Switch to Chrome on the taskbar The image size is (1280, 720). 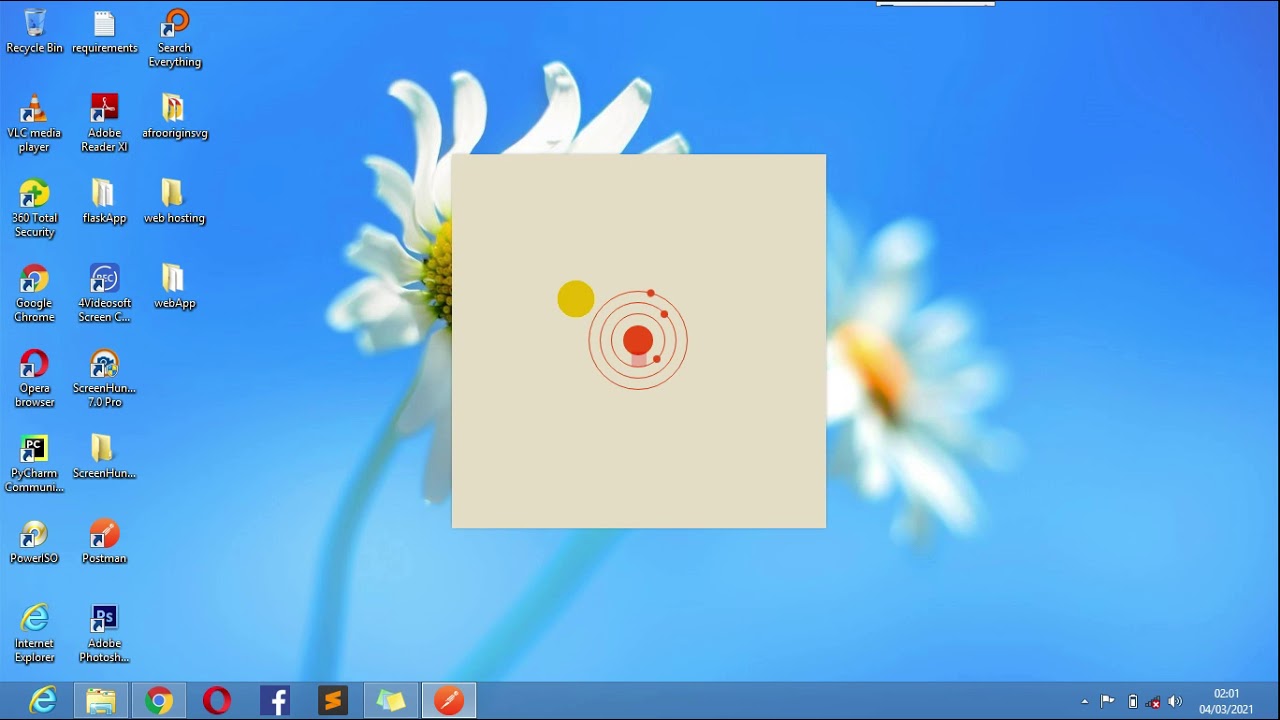pyautogui.click(x=159, y=701)
